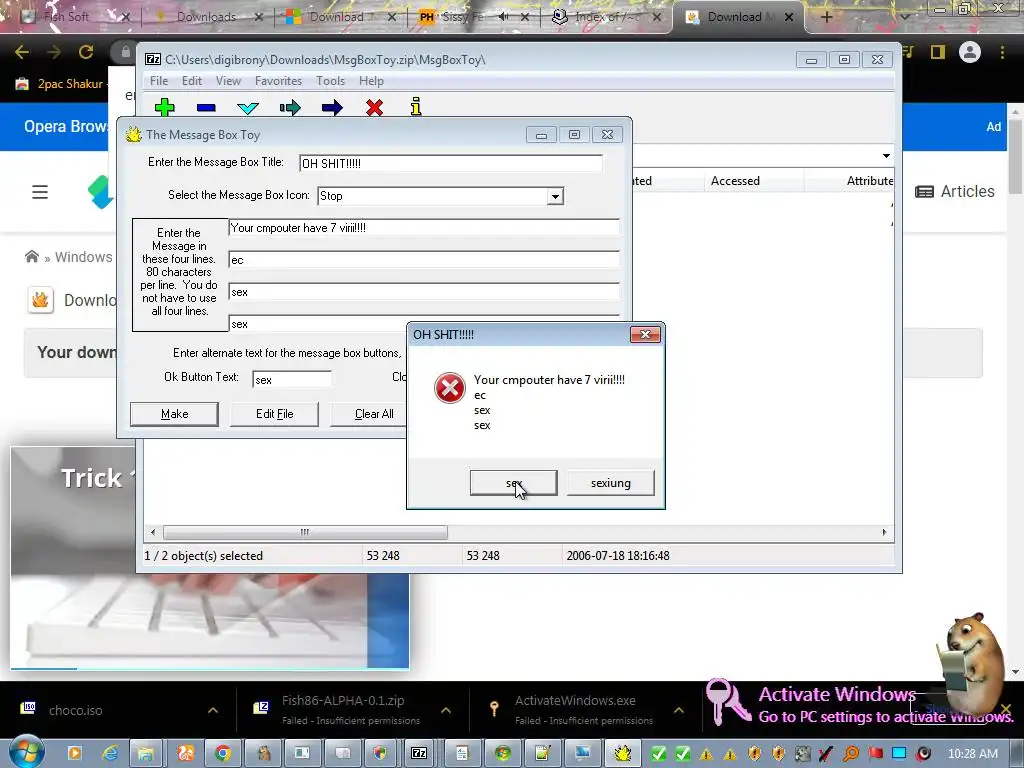Click the Make button in Message Box Toy
This screenshot has height=768, width=1024.
pos(174,414)
